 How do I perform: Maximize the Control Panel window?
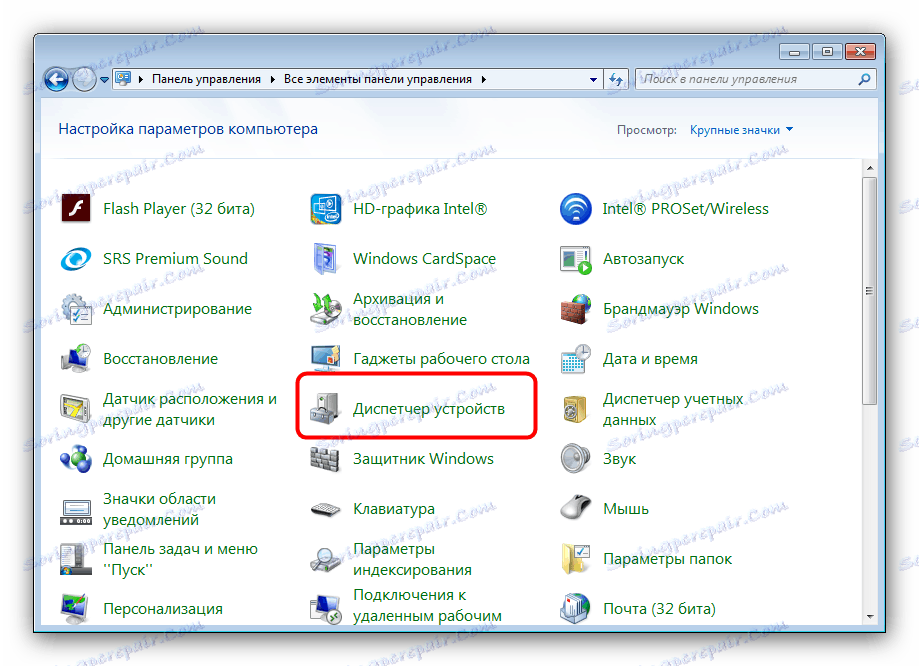click(827, 52)
